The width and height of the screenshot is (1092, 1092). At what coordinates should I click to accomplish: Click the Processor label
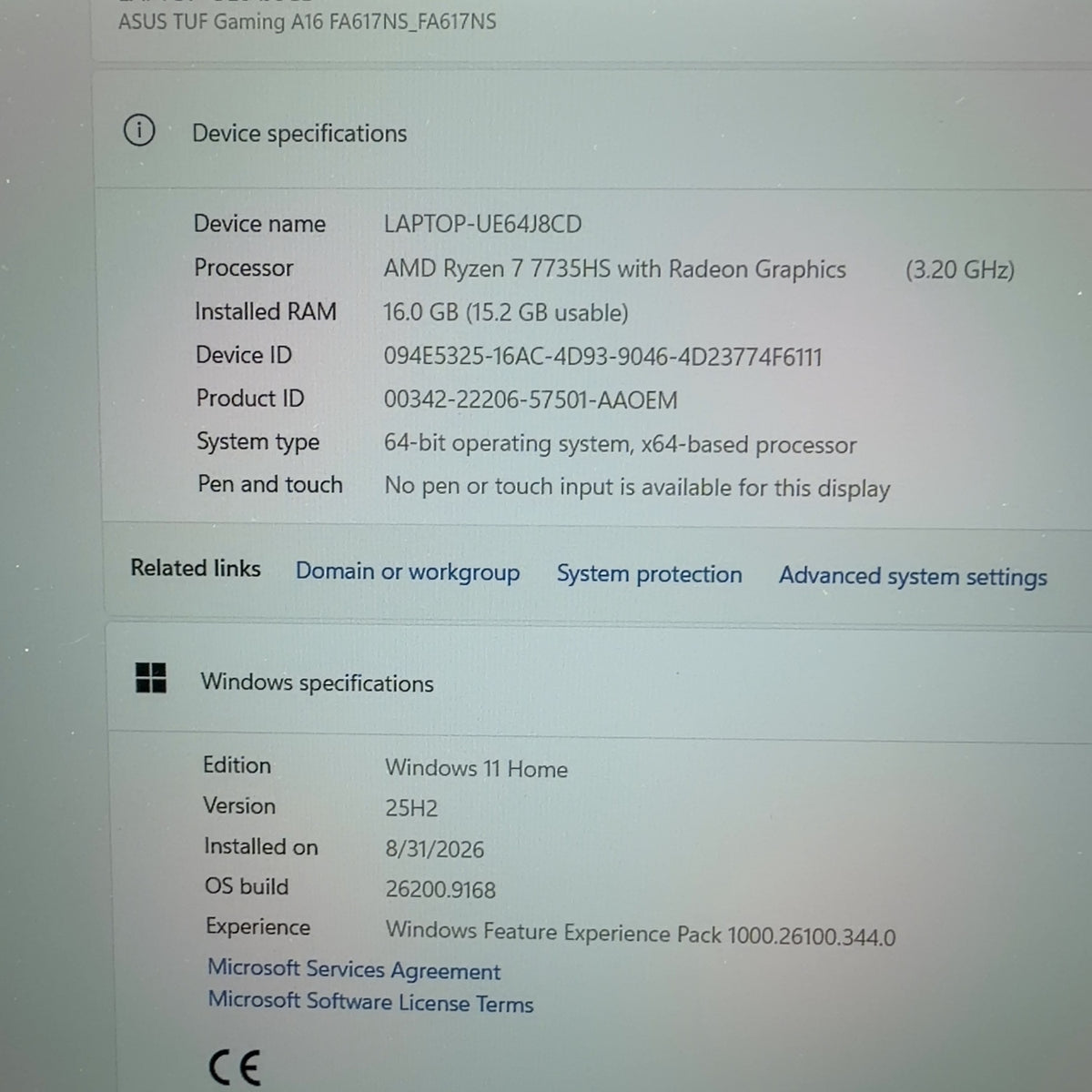click(244, 268)
